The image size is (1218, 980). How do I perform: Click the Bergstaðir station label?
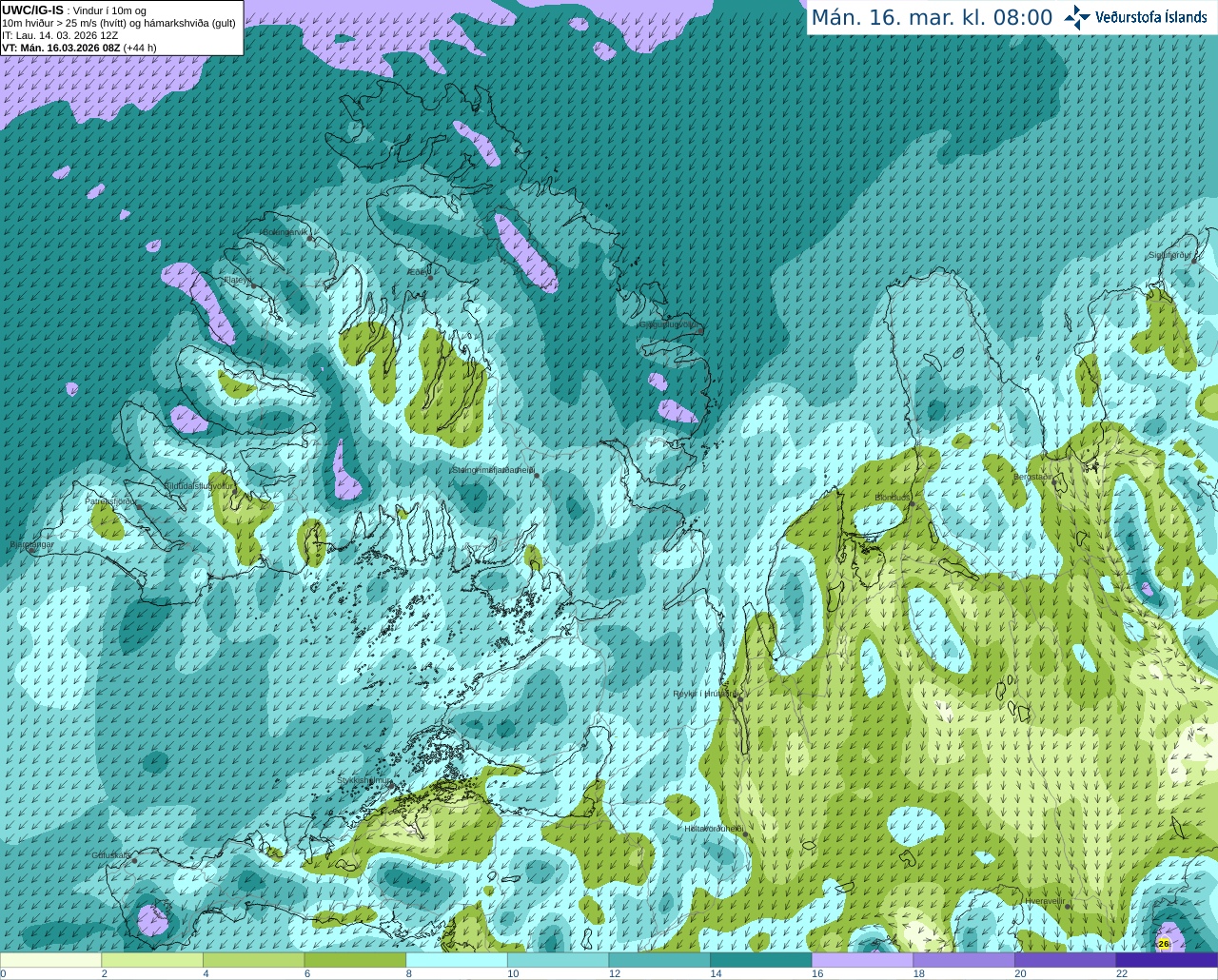1033,477
